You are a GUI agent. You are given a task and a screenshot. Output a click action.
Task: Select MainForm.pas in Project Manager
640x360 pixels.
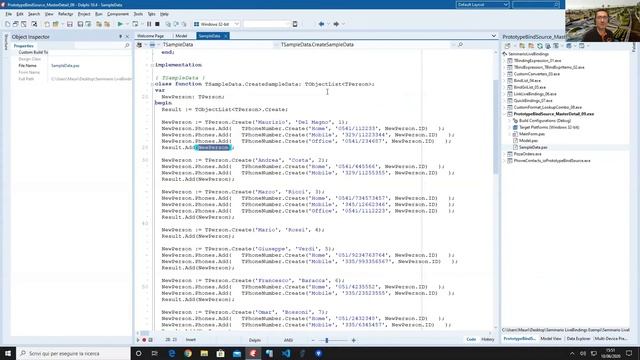pos(532,134)
